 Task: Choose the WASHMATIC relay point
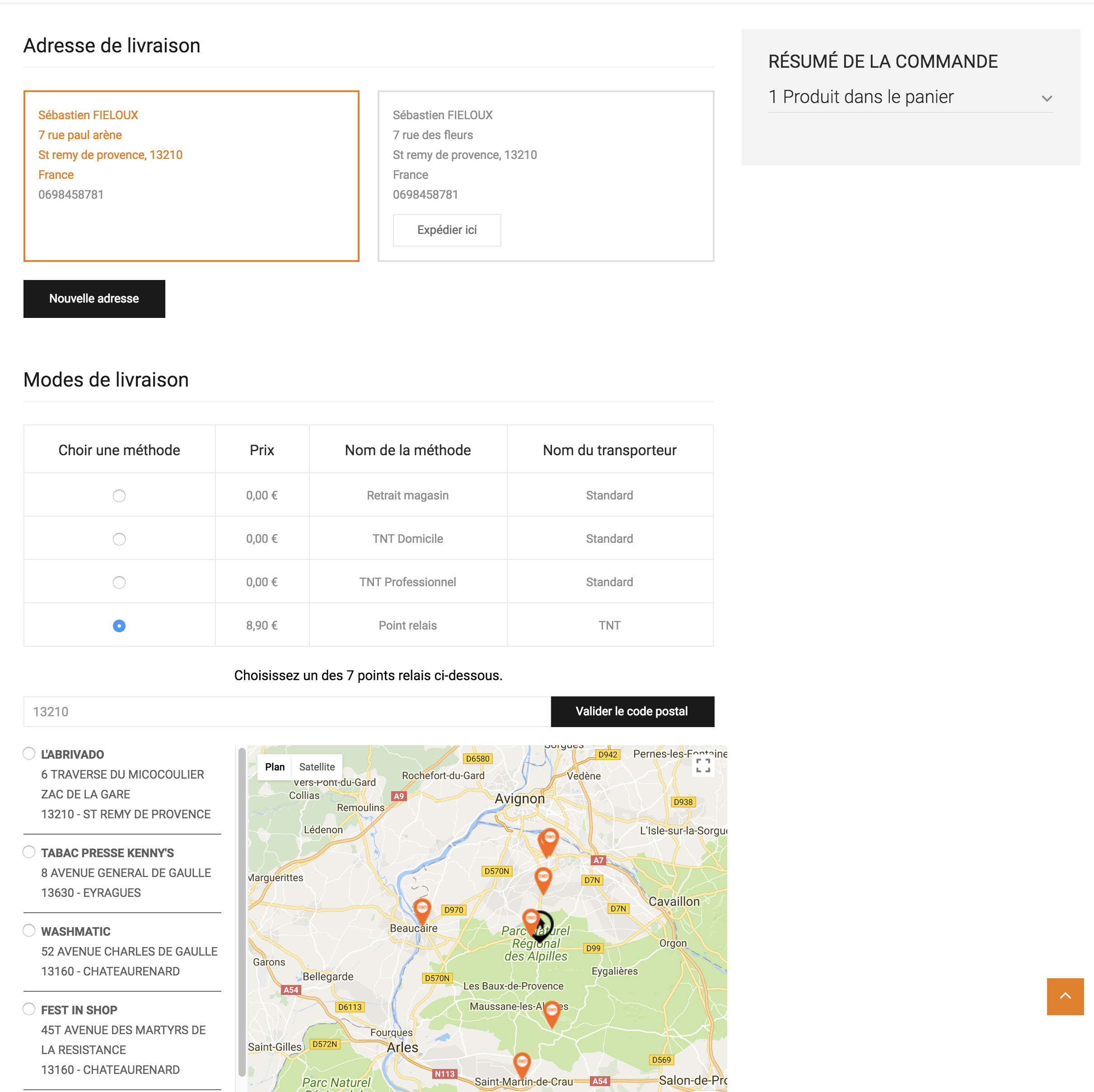(29, 931)
